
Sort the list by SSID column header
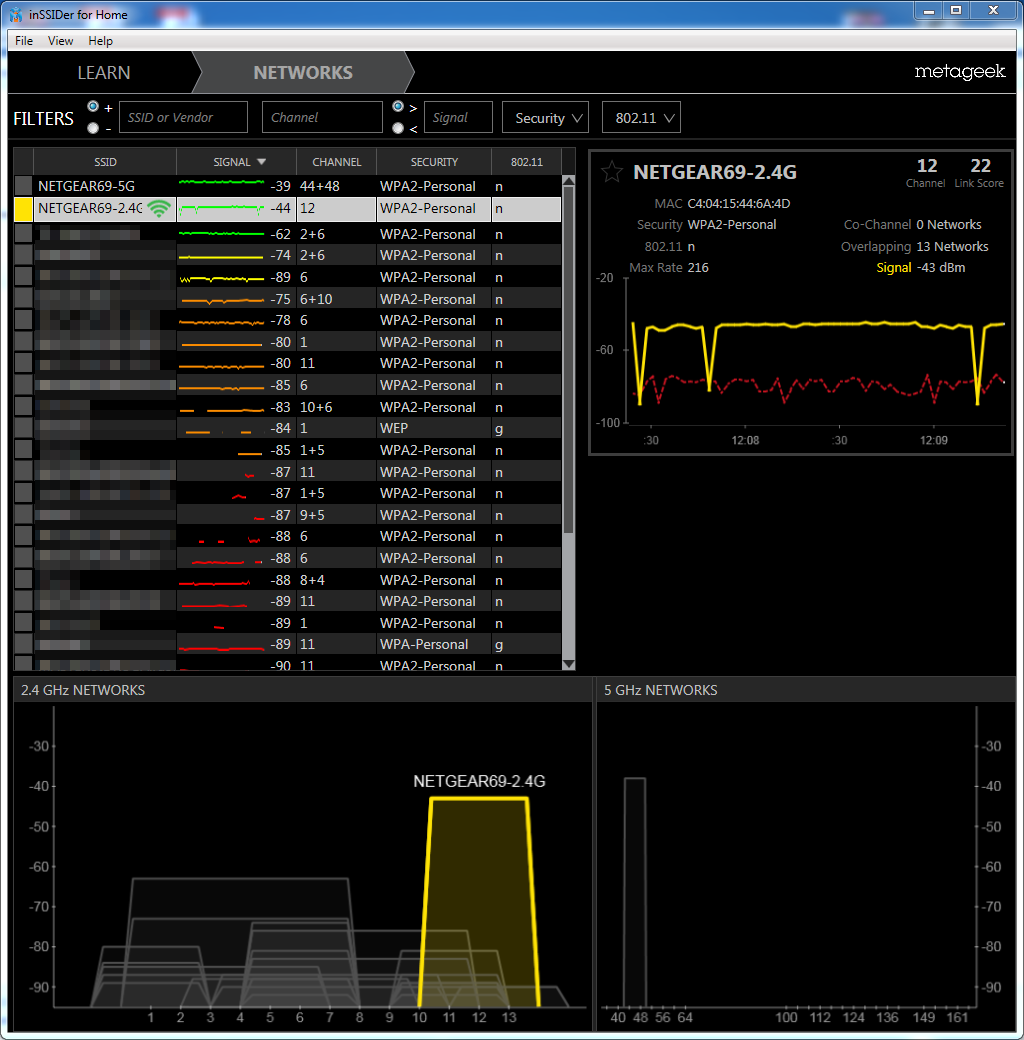pyautogui.click(x=105, y=162)
